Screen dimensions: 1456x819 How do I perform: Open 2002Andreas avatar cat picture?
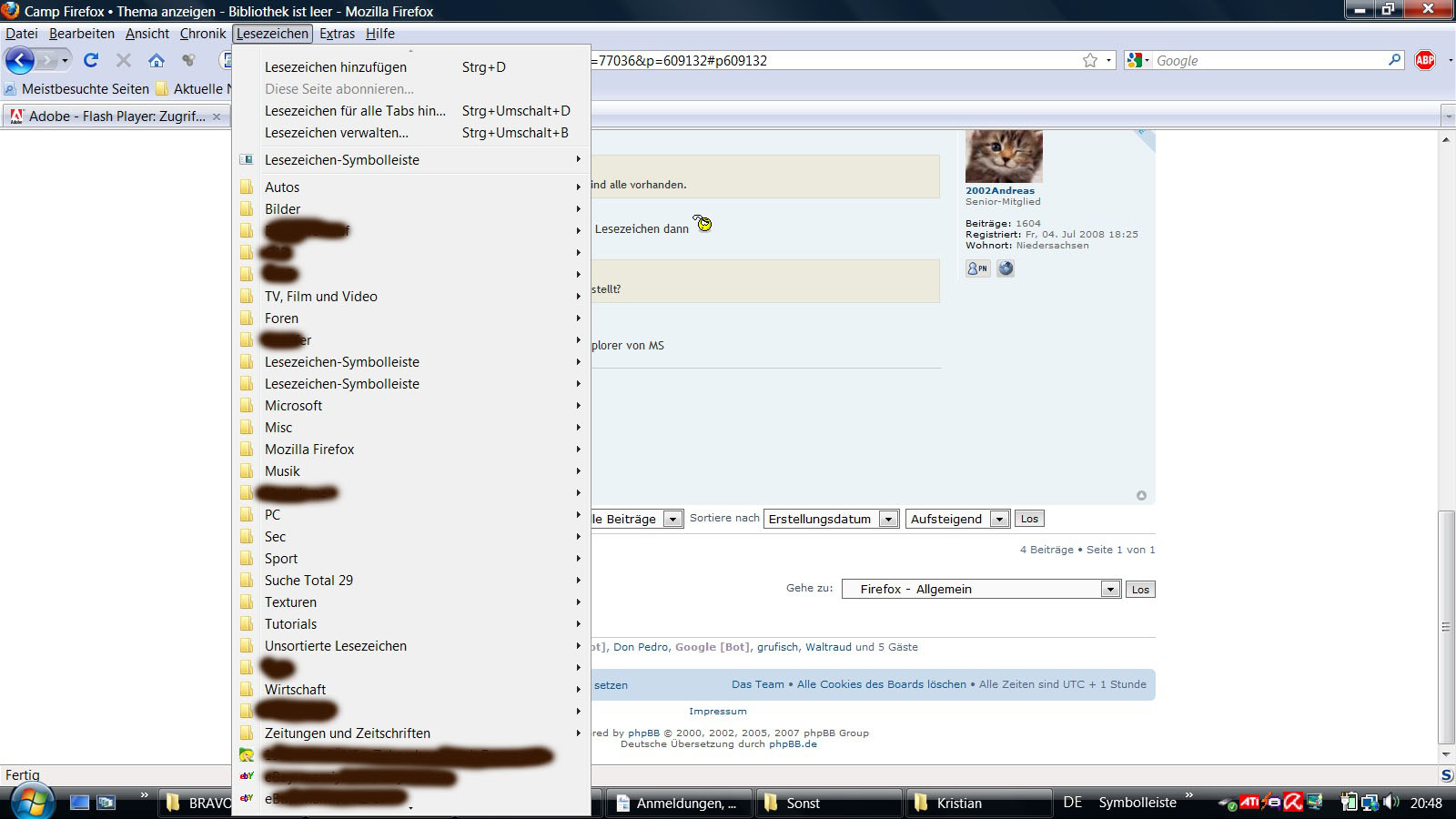coord(1004,157)
